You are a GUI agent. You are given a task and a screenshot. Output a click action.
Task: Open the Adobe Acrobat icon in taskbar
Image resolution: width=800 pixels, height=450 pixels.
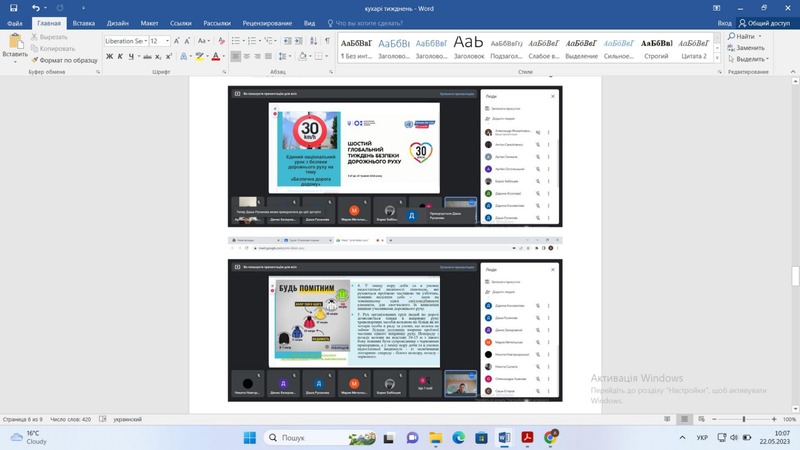(x=528, y=438)
